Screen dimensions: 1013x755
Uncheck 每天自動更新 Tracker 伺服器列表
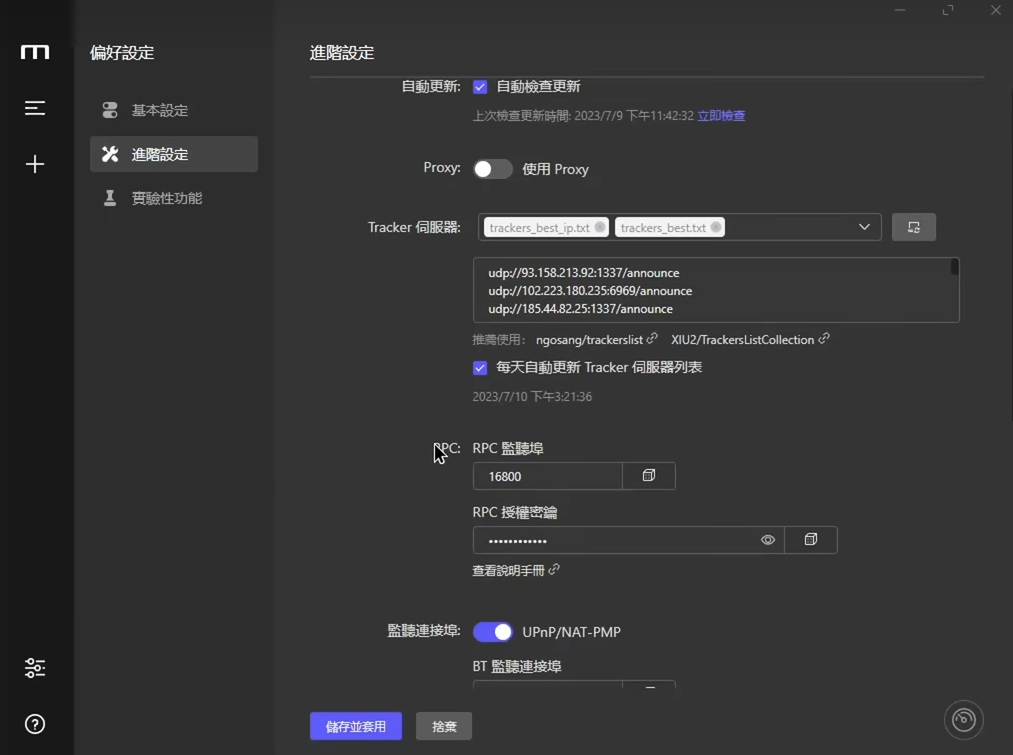(480, 368)
